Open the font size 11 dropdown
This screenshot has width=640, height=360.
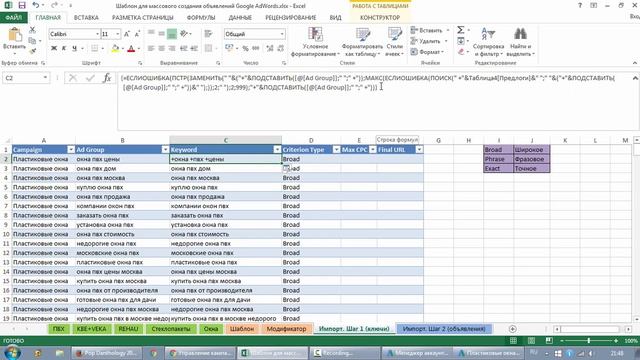118,34
